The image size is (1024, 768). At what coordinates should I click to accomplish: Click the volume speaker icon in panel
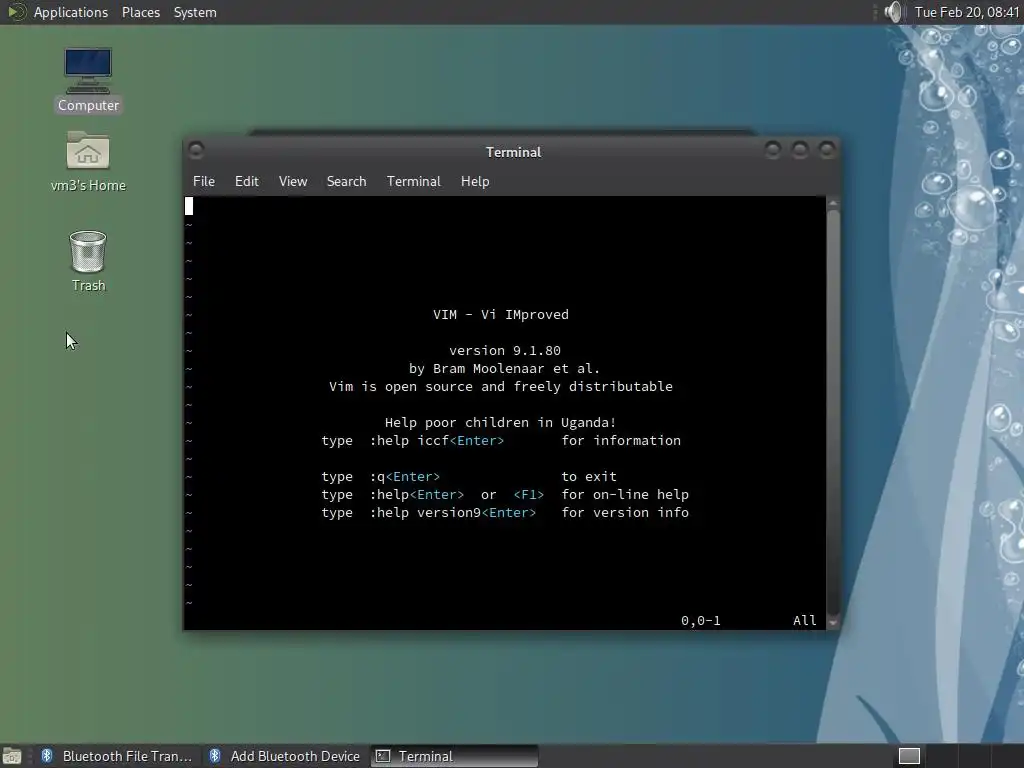tap(893, 12)
